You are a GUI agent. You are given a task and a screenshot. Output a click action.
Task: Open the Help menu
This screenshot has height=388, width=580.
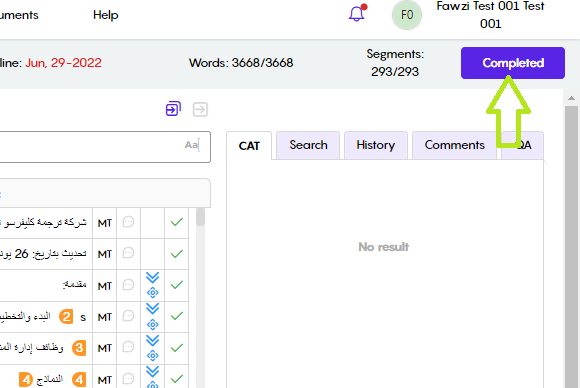pyautogui.click(x=106, y=15)
